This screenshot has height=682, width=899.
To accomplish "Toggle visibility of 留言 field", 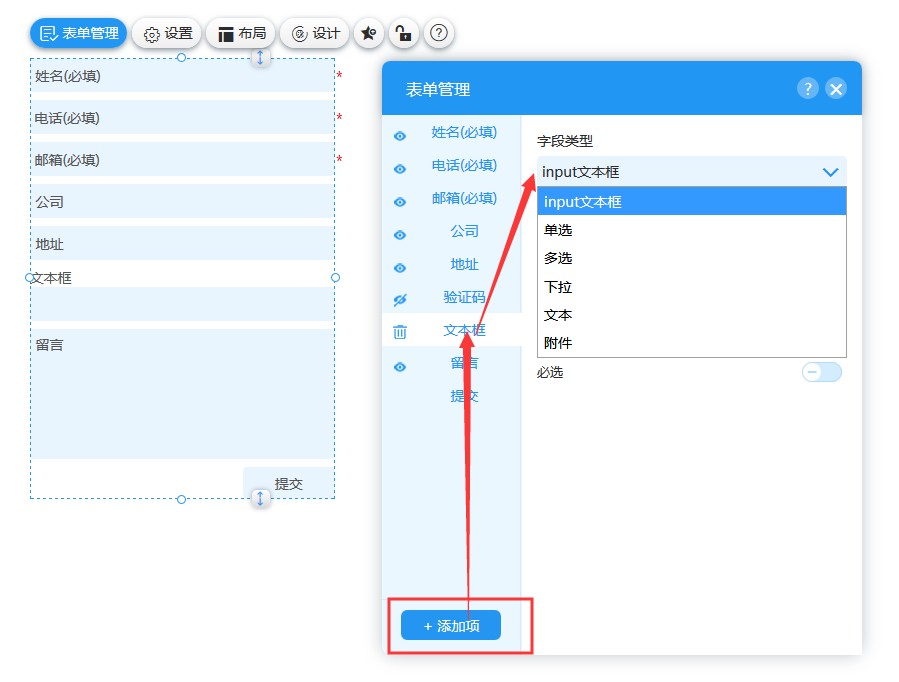I will (x=400, y=367).
